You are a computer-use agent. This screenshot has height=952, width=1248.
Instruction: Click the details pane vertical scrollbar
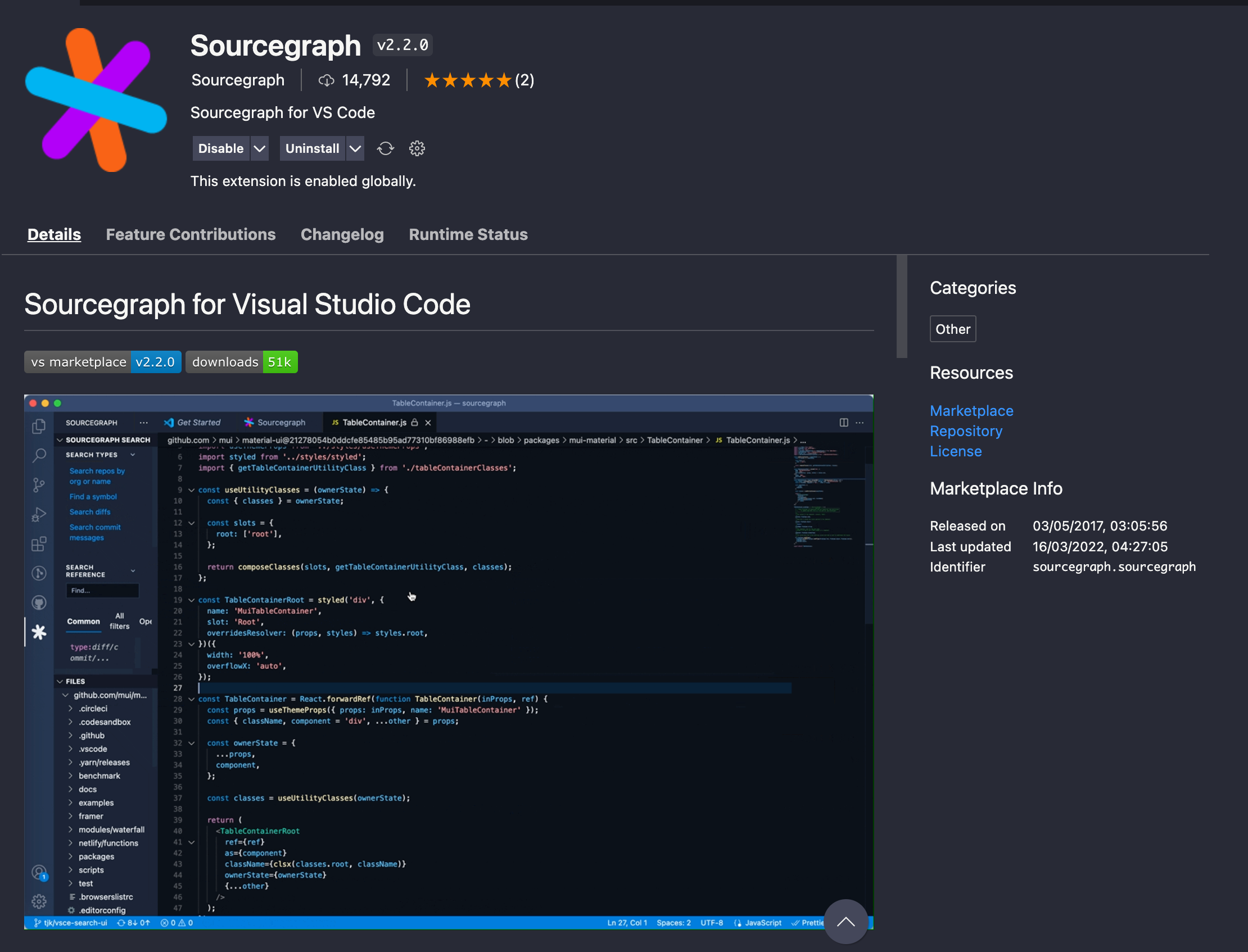(x=901, y=307)
